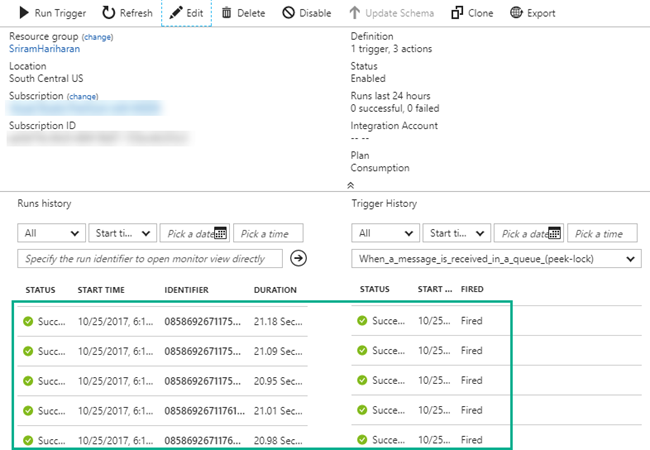Click the FIRED column header
The height and width of the screenshot is (450, 650).
472,289
